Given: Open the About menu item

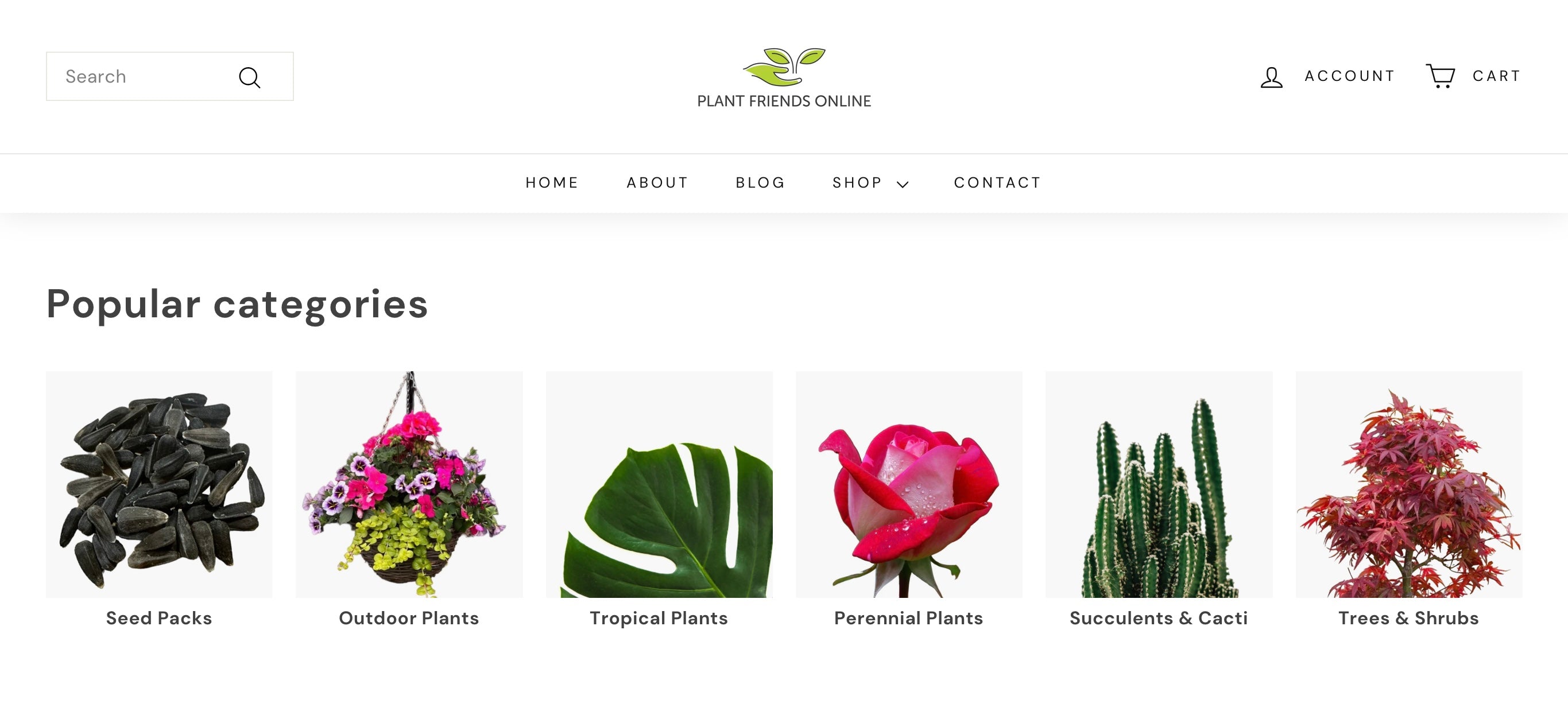Looking at the screenshot, I should pos(657,182).
